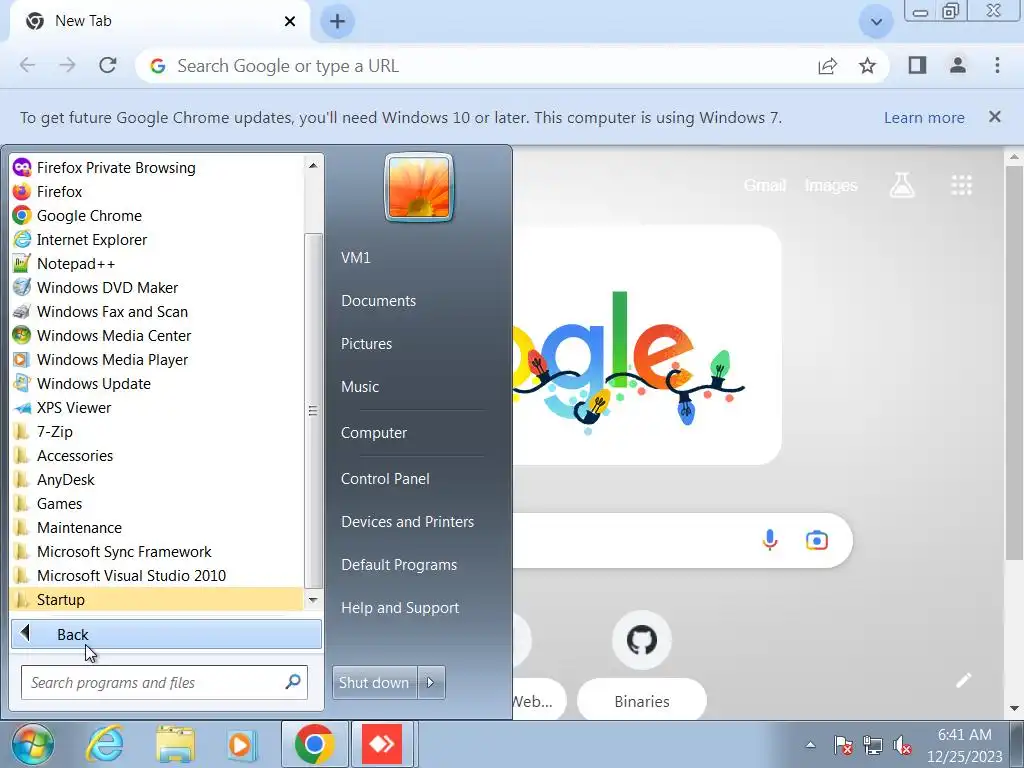Screen dimensions: 1024x768
Task: Launch Firefox from the Start menu
Action: point(157,192)
